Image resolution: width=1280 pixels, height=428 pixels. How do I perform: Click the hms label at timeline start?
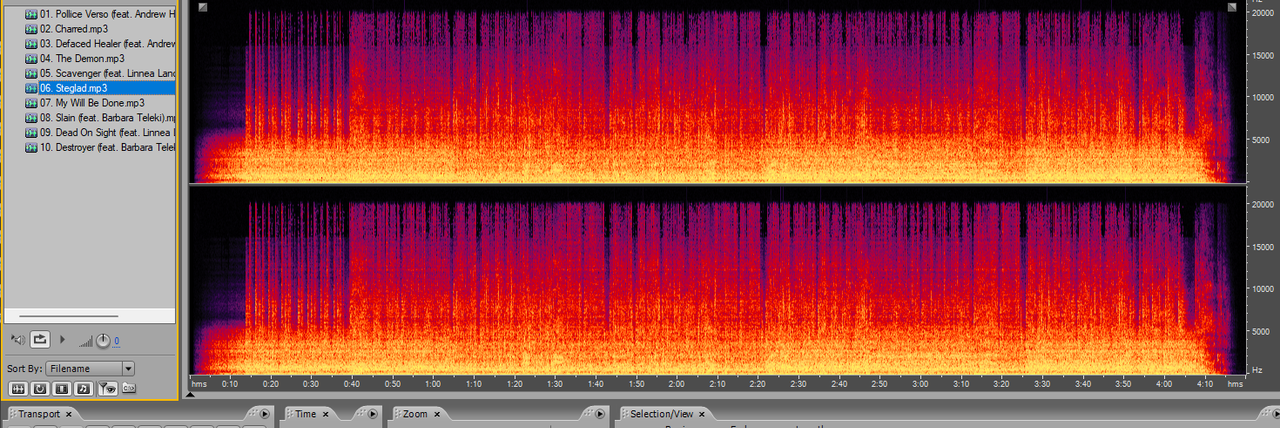pyautogui.click(x=200, y=384)
